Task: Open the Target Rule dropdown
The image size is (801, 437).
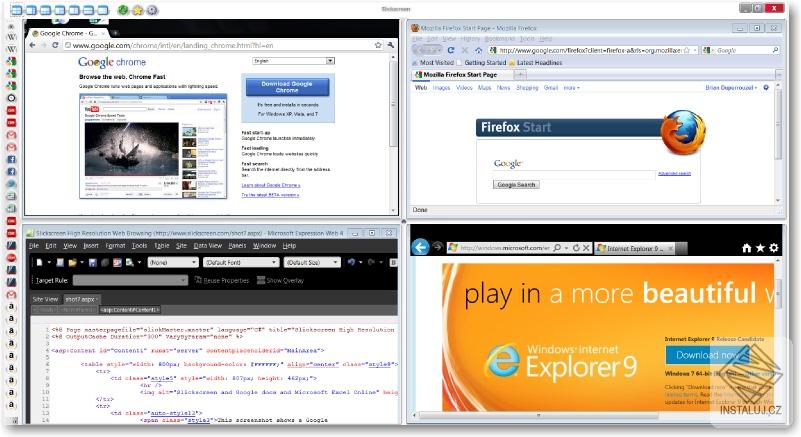Action: tap(130, 280)
